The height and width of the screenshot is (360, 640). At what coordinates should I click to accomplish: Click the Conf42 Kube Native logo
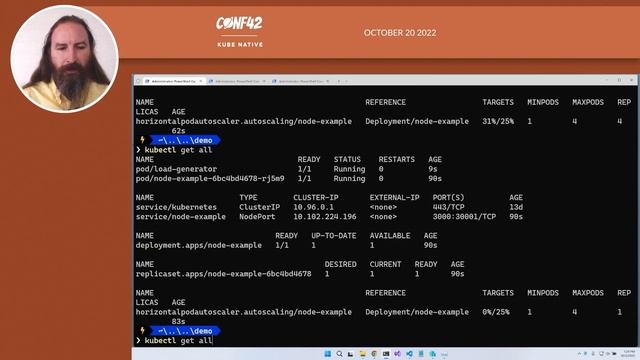coord(240,32)
